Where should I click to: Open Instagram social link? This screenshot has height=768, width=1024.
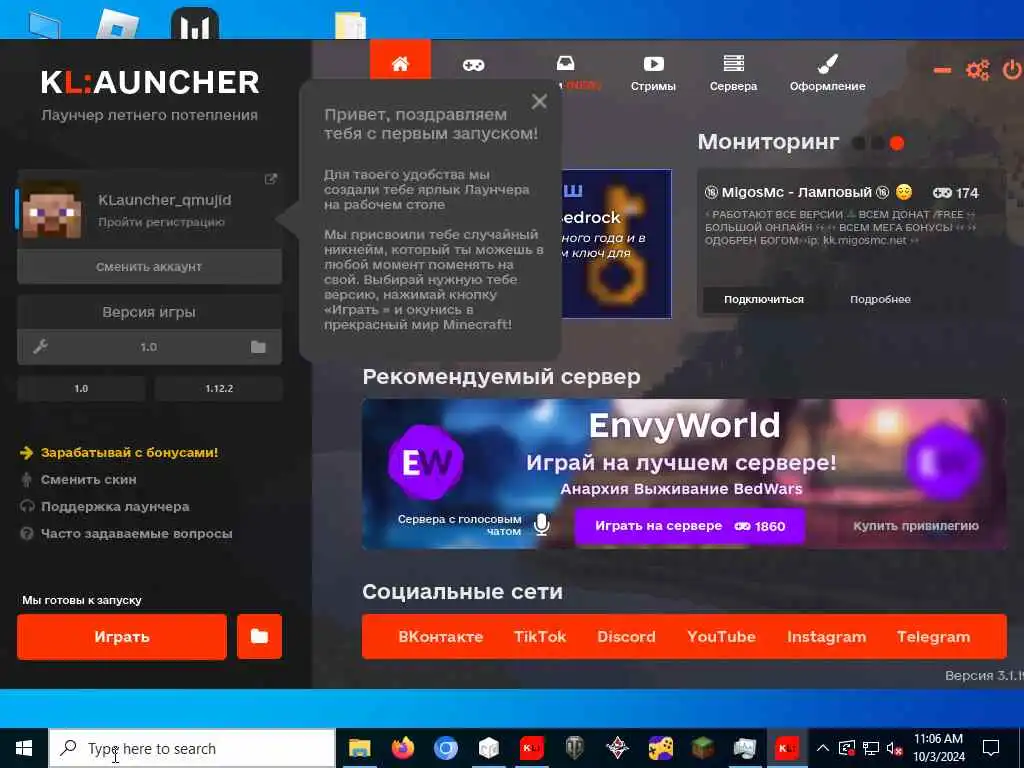pyautogui.click(x=826, y=637)
